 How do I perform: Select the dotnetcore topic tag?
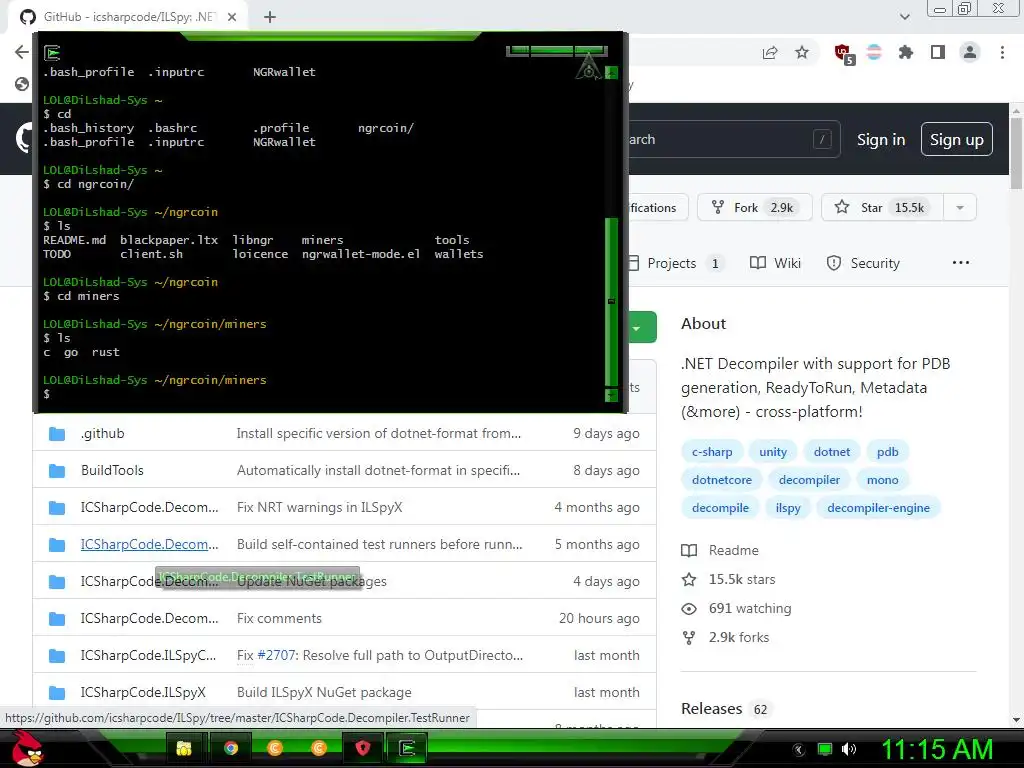click(722, 480)
